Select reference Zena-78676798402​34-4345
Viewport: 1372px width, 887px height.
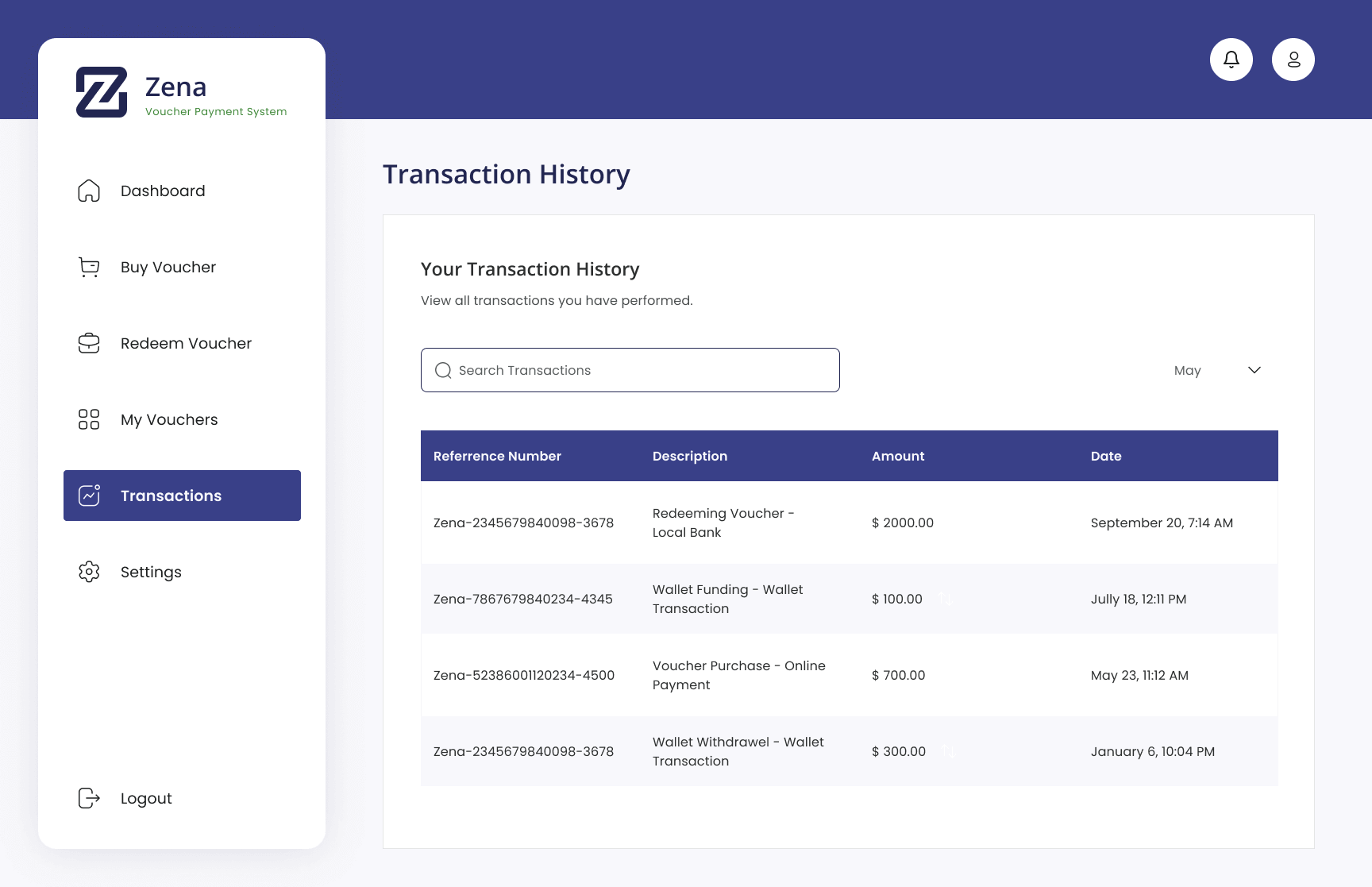(523, 599)
